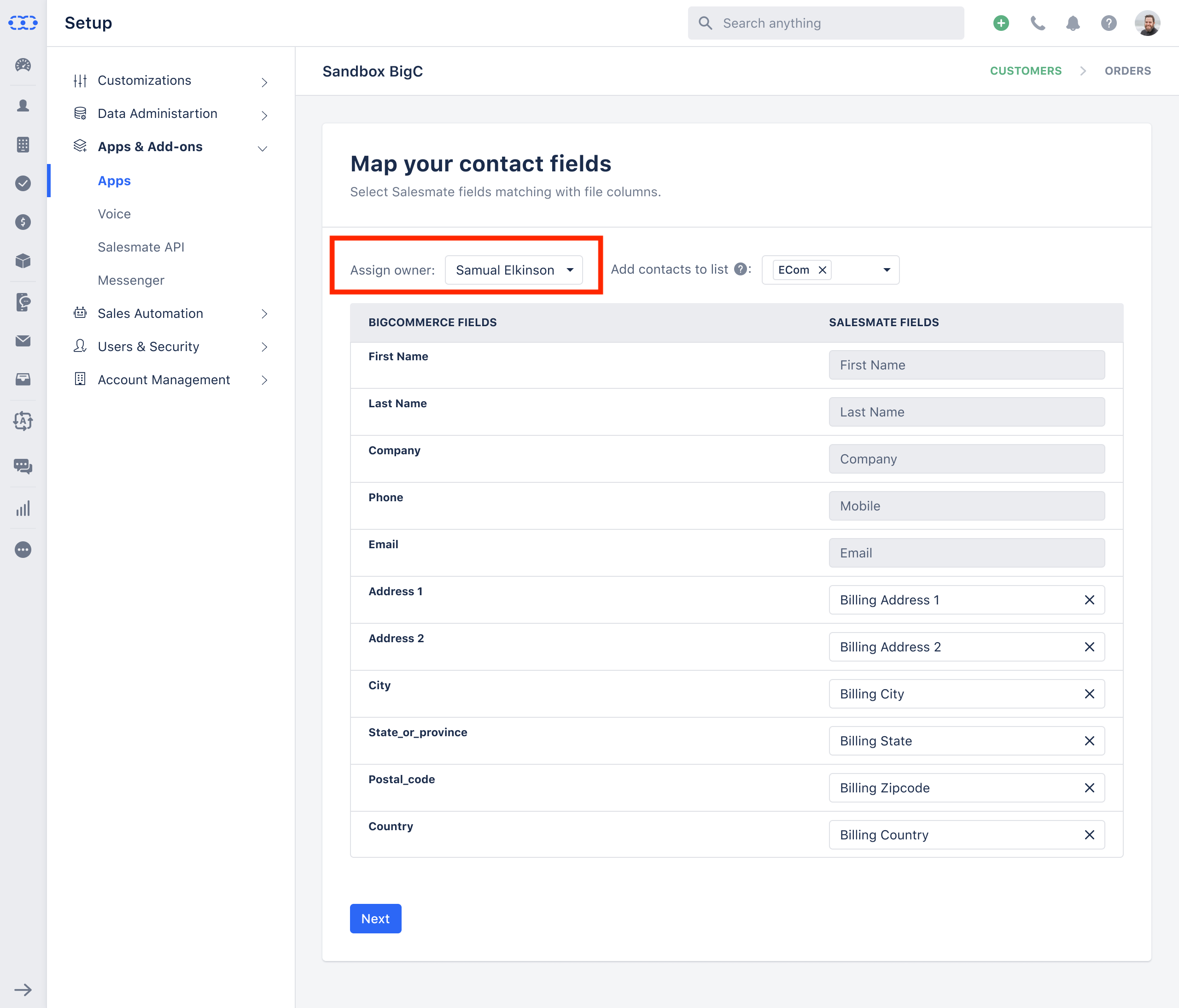Viewport: 1179px width, 1008px height.
Task: Click the disabled Email Salesmate field
Action: click(966, 553)
